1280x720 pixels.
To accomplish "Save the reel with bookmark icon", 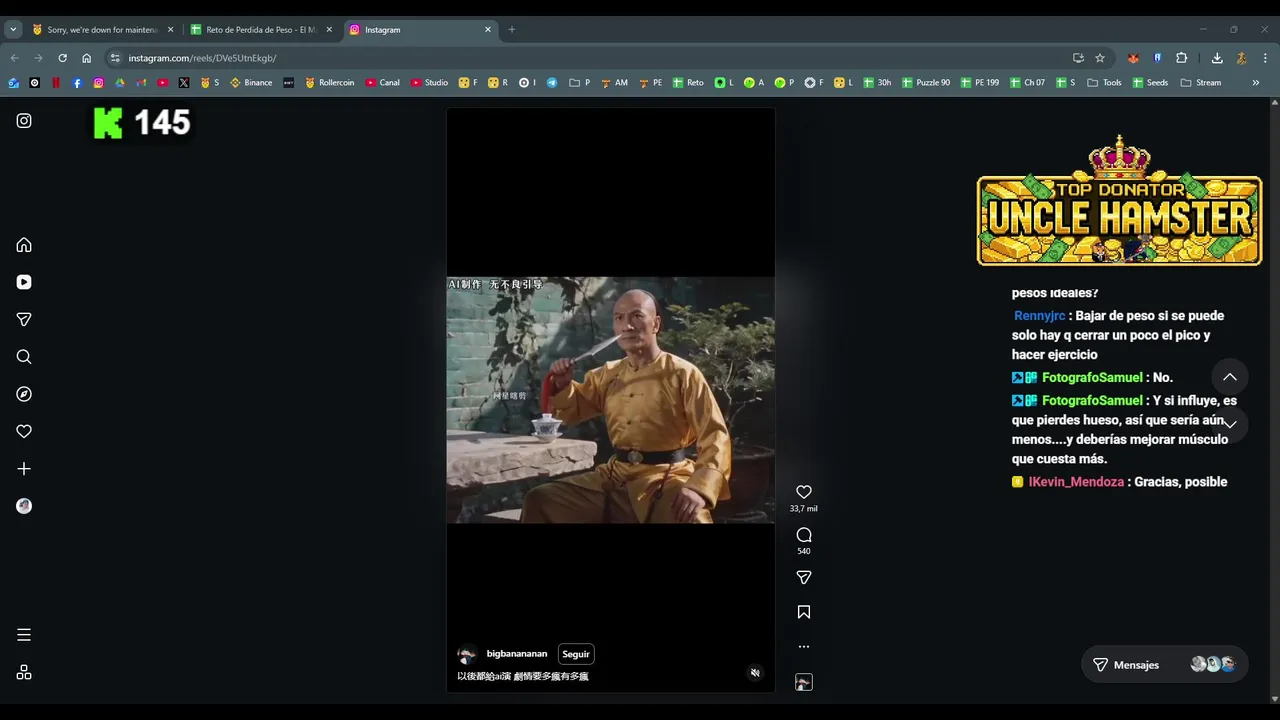I will (x=804, y=612).
